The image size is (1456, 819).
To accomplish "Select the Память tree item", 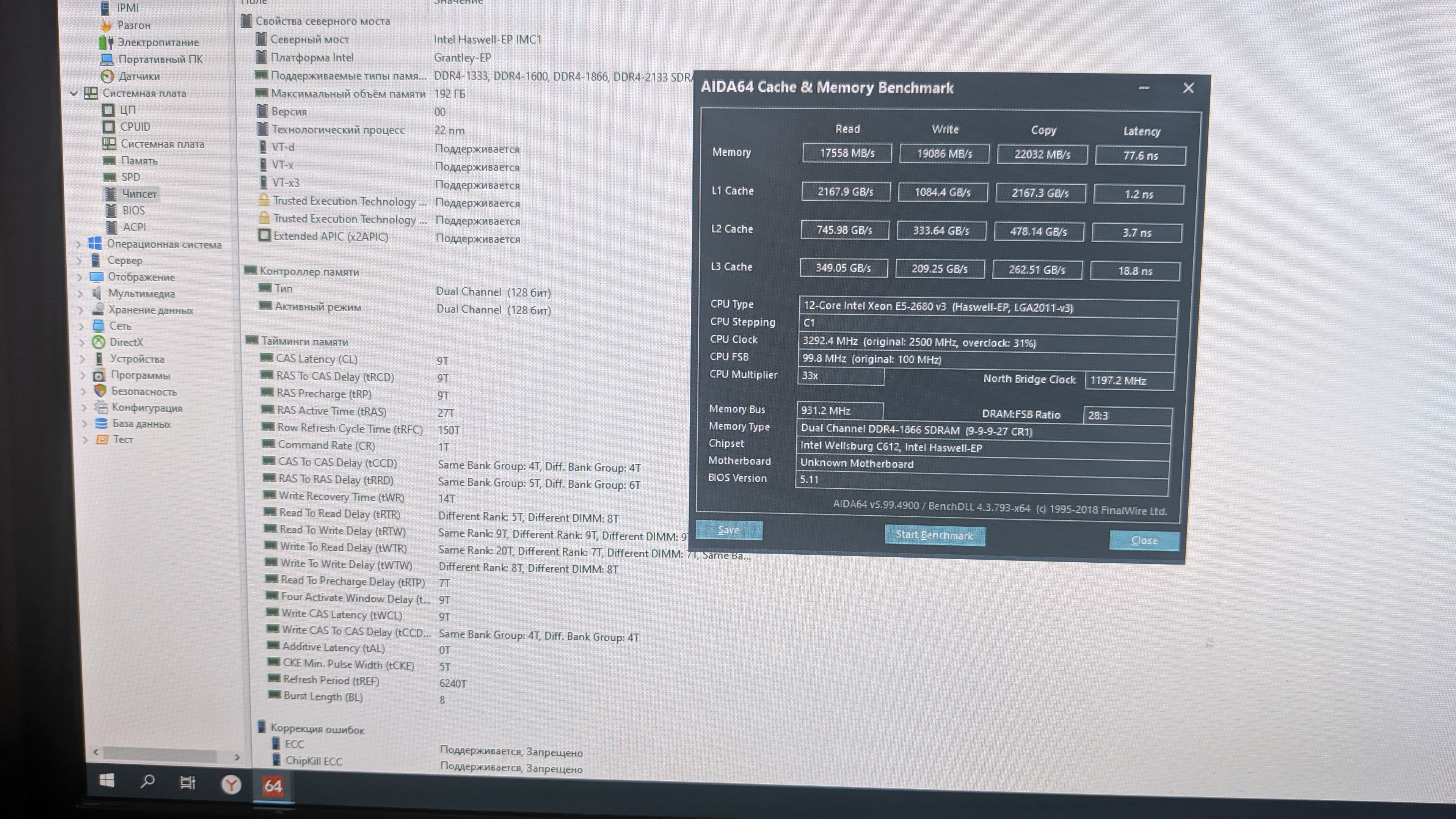I will [x=139, y=160].
